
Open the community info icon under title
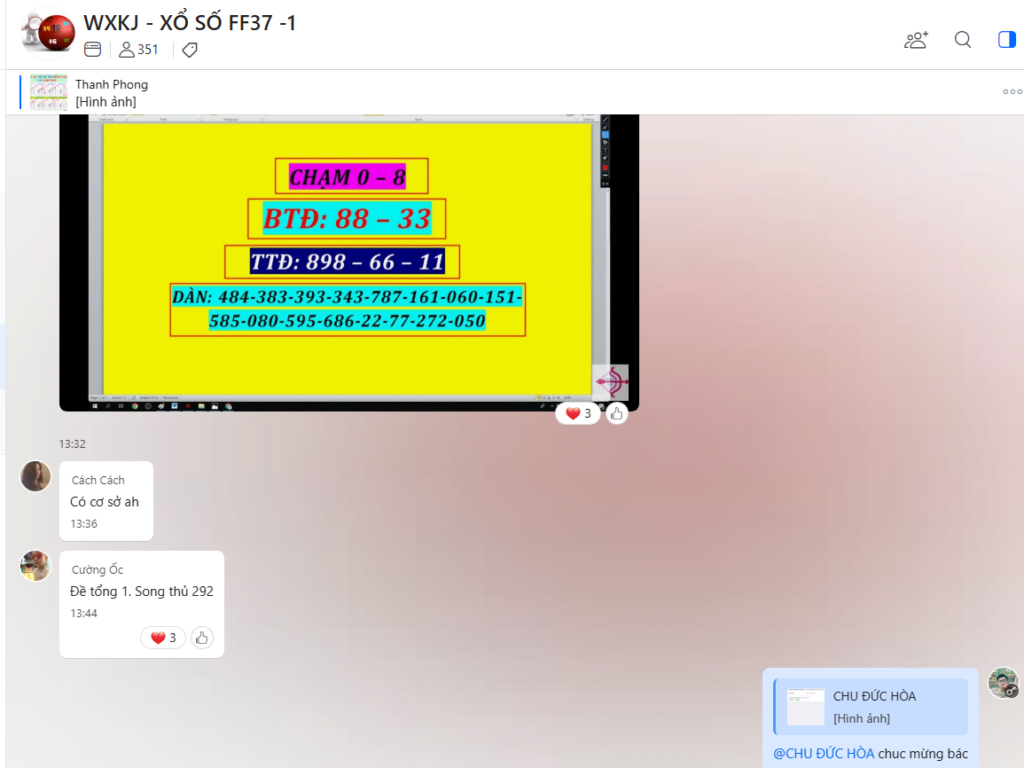[x=93, y=49]
